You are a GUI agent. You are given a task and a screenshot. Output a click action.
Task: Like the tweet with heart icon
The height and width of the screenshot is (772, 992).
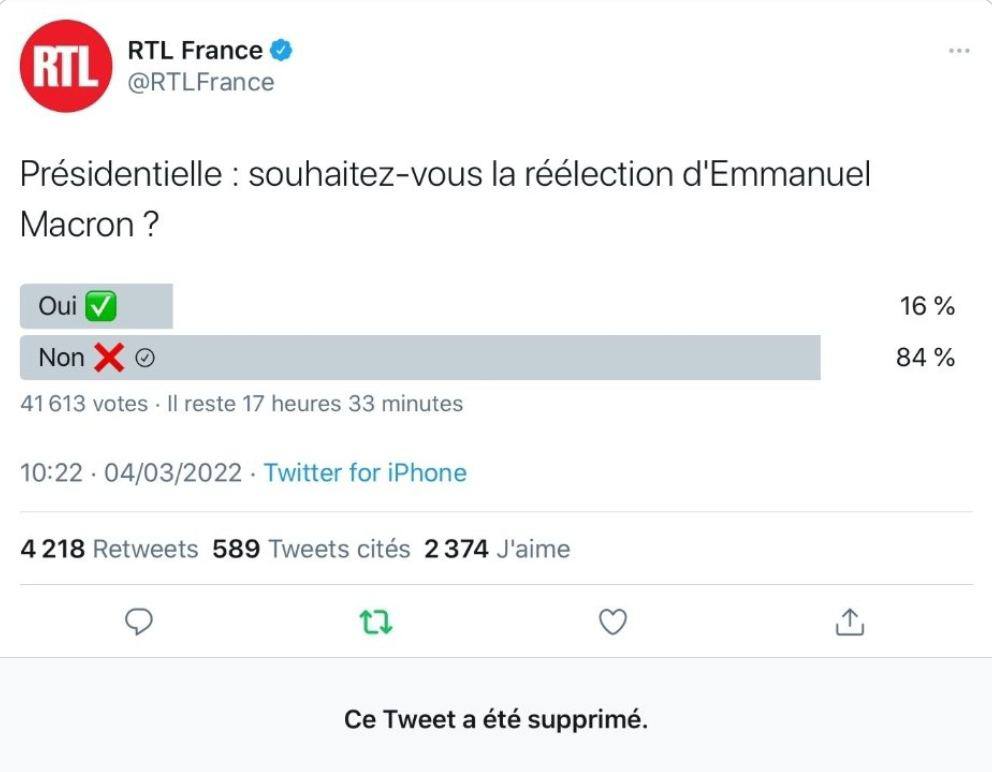612,621
